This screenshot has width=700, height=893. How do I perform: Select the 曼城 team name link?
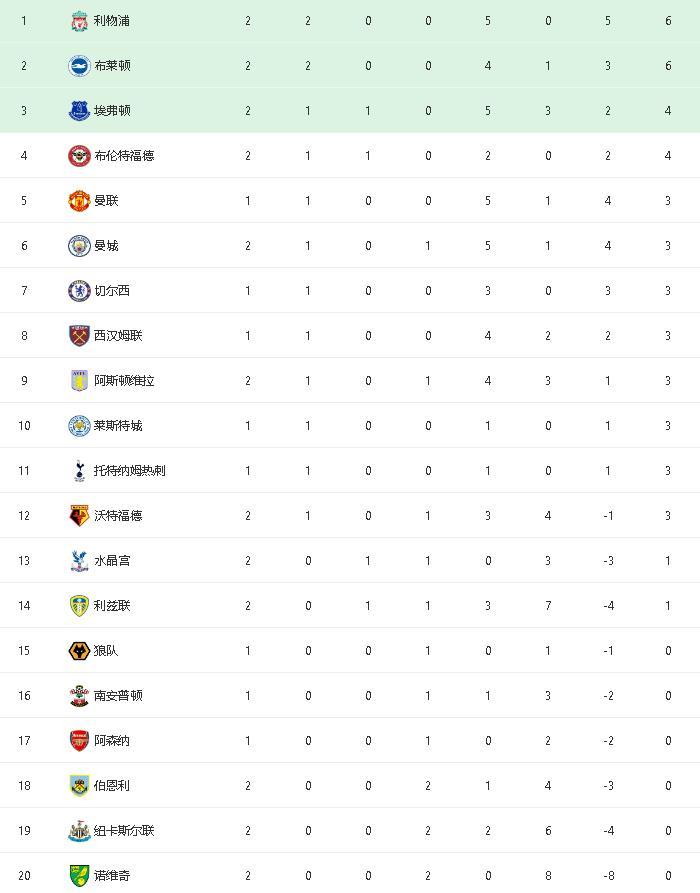click(106, 246)
